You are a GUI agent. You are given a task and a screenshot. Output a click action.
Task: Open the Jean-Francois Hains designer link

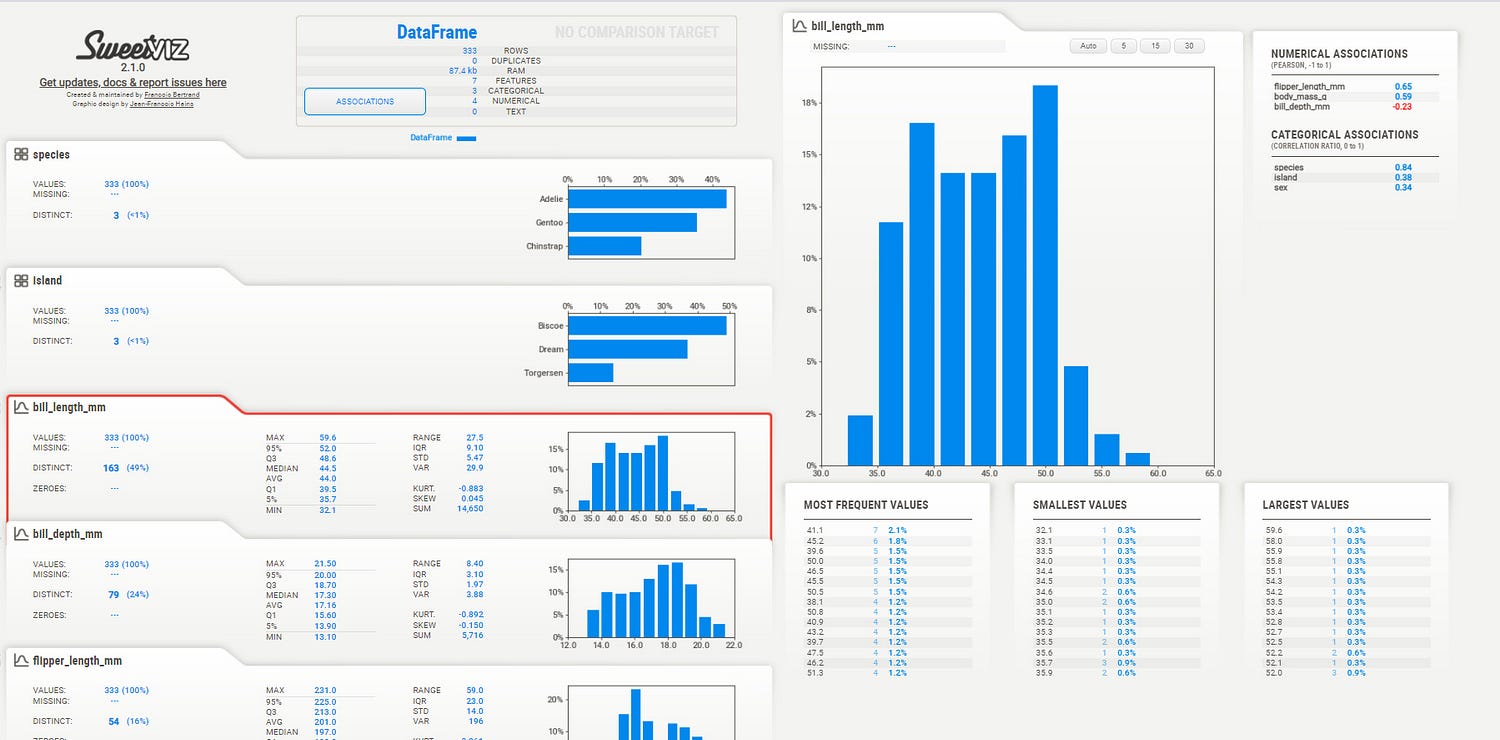tap(162, 104)
